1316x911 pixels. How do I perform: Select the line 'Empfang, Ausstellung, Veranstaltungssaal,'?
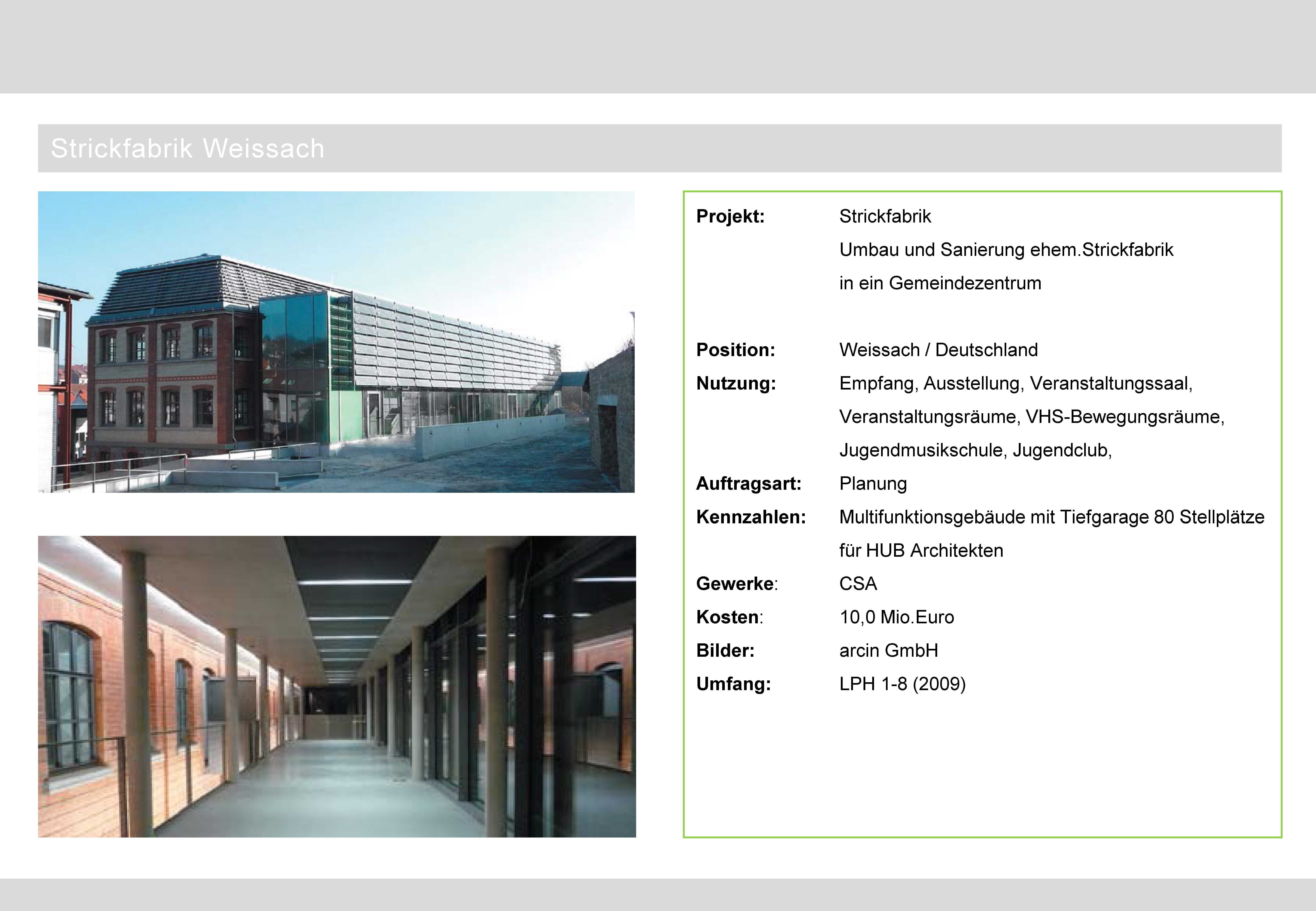pos(1016,384)
